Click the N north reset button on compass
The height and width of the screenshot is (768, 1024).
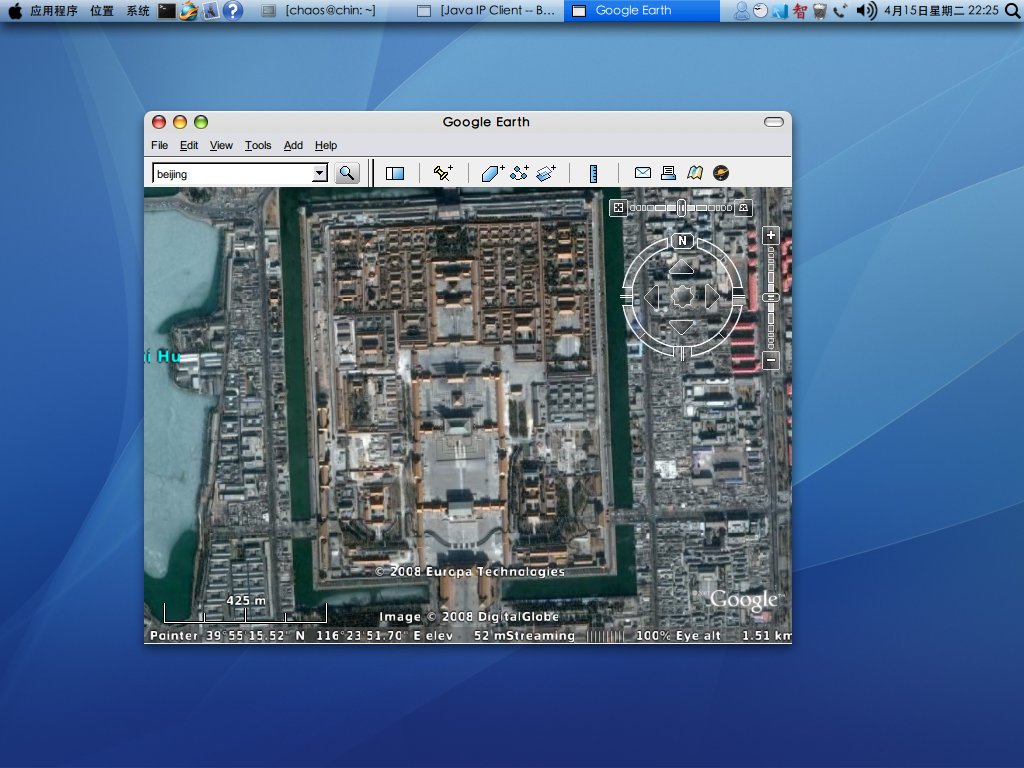[x=682, y=241]
